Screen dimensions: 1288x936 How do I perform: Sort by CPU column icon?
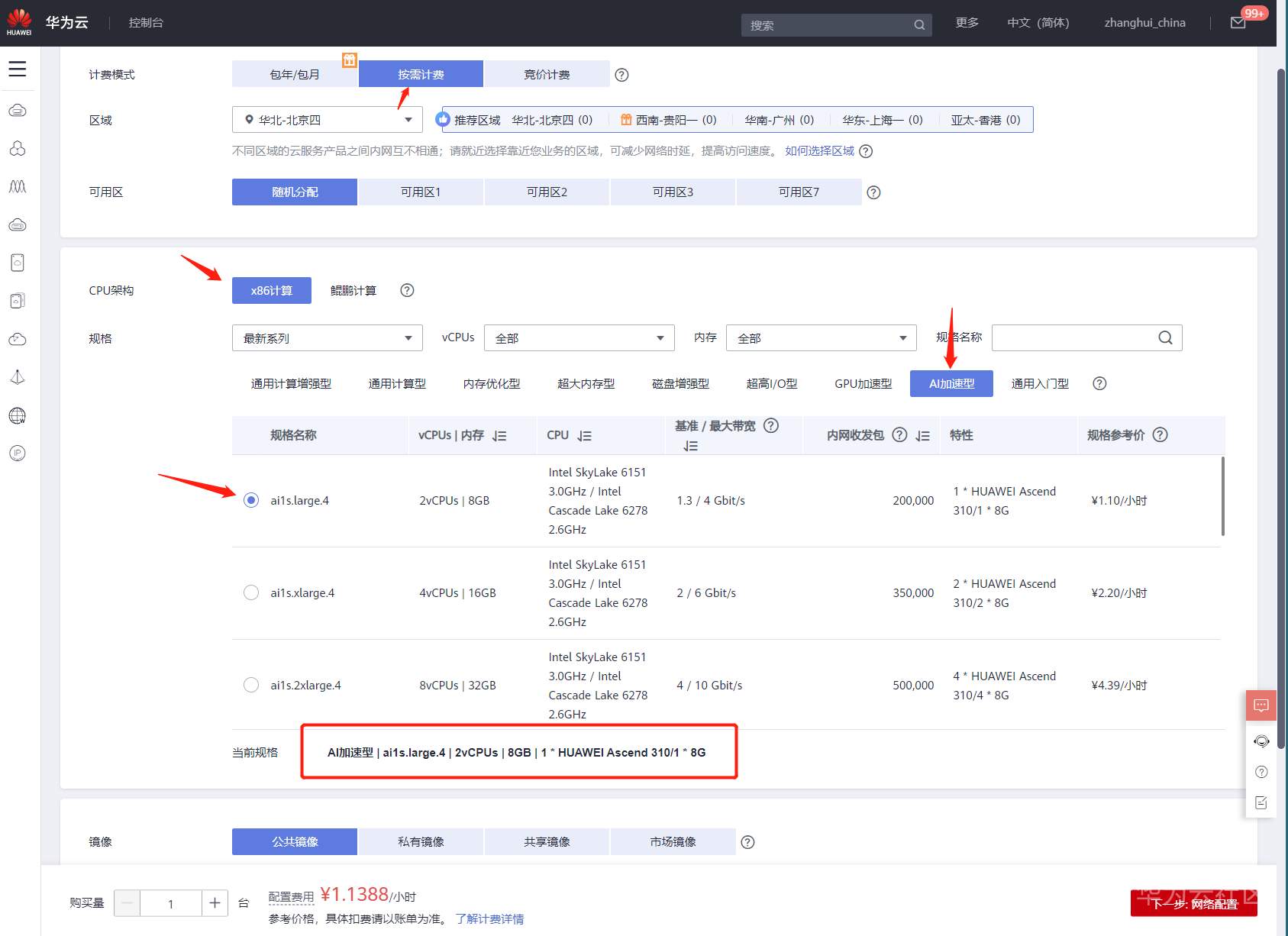coord(585,436)
